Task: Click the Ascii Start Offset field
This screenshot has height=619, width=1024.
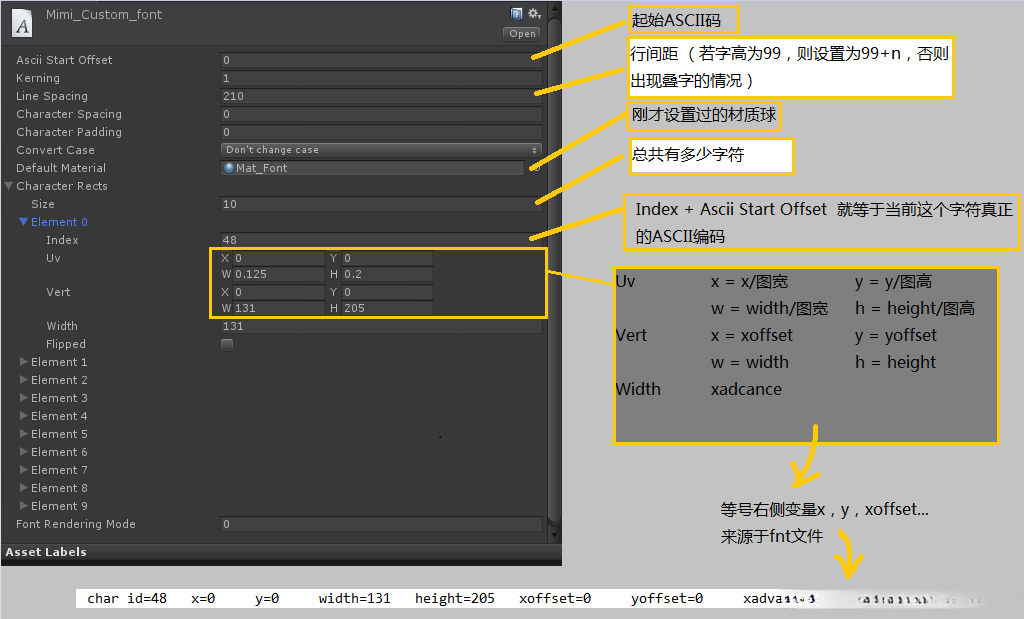Action: tap(381, 60)
